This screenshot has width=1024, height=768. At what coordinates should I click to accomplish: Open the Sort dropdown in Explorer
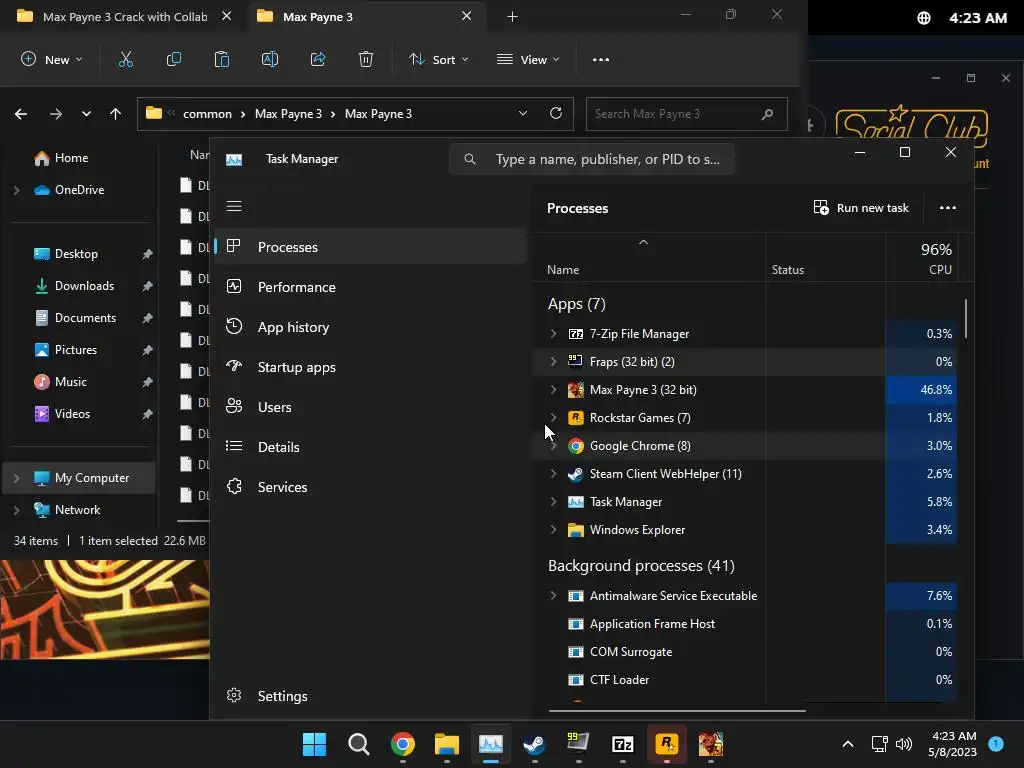click(x=438, y=59)
